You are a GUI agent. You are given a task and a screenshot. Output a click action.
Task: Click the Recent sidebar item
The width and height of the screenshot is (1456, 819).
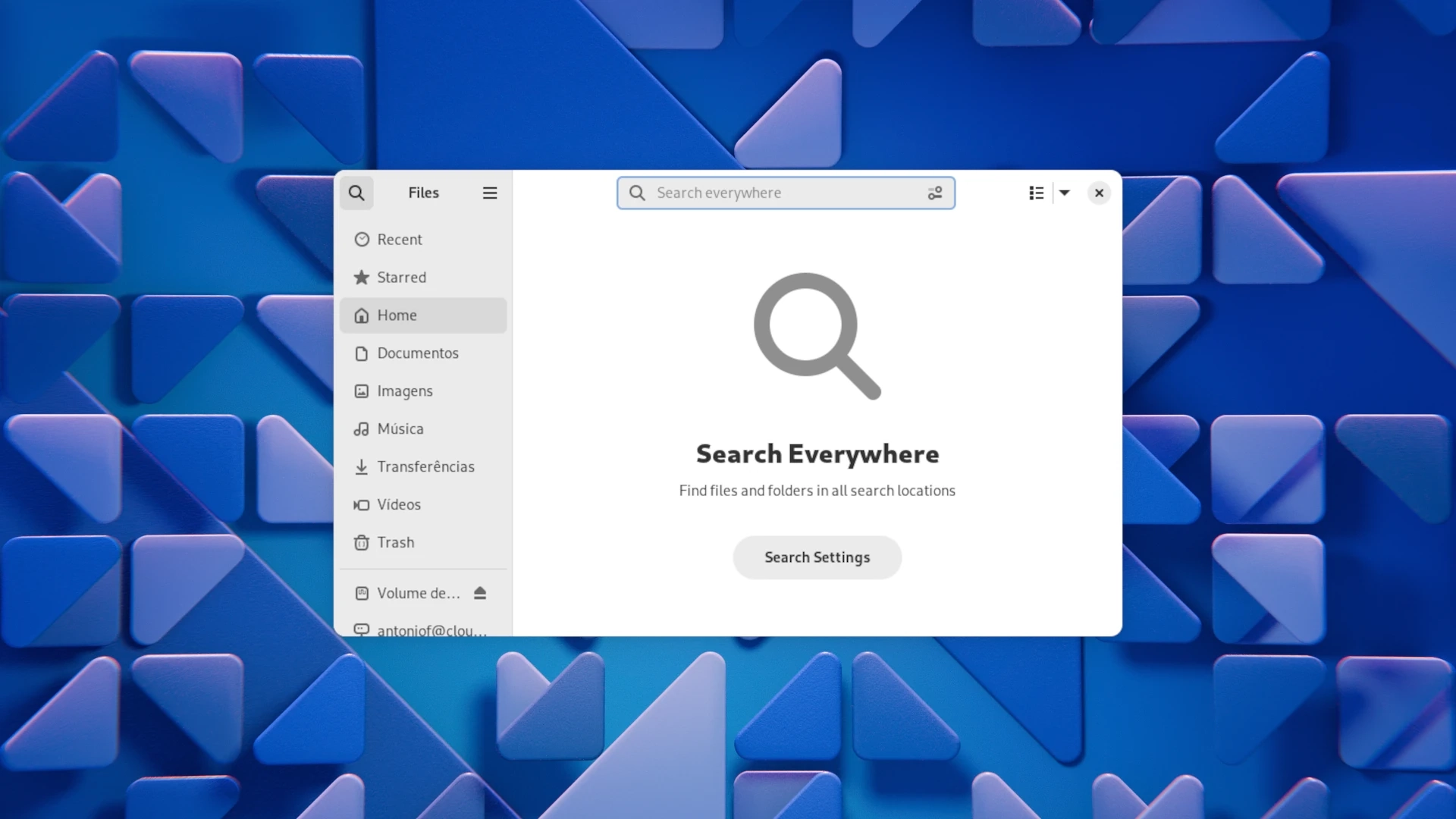pos(399,239)
